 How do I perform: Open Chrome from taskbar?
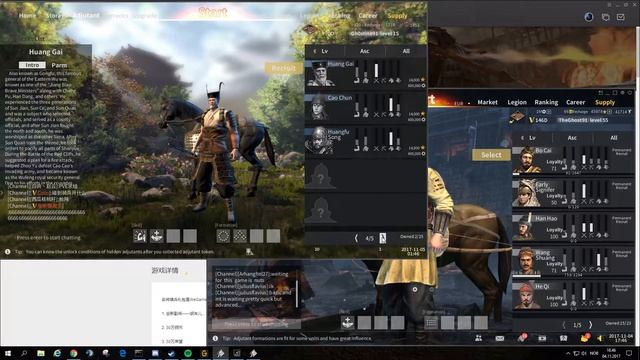tap(73, 353)
